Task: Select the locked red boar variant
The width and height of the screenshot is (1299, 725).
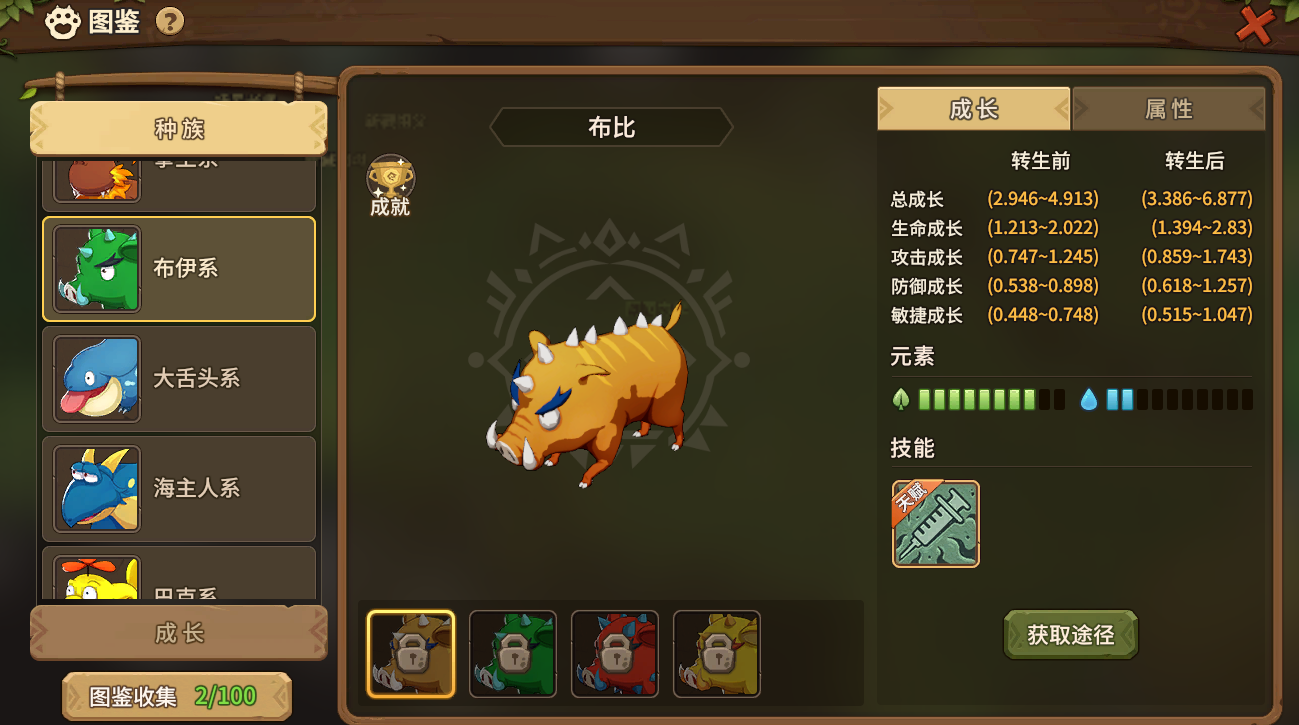Action: click(x=615, y=653)
